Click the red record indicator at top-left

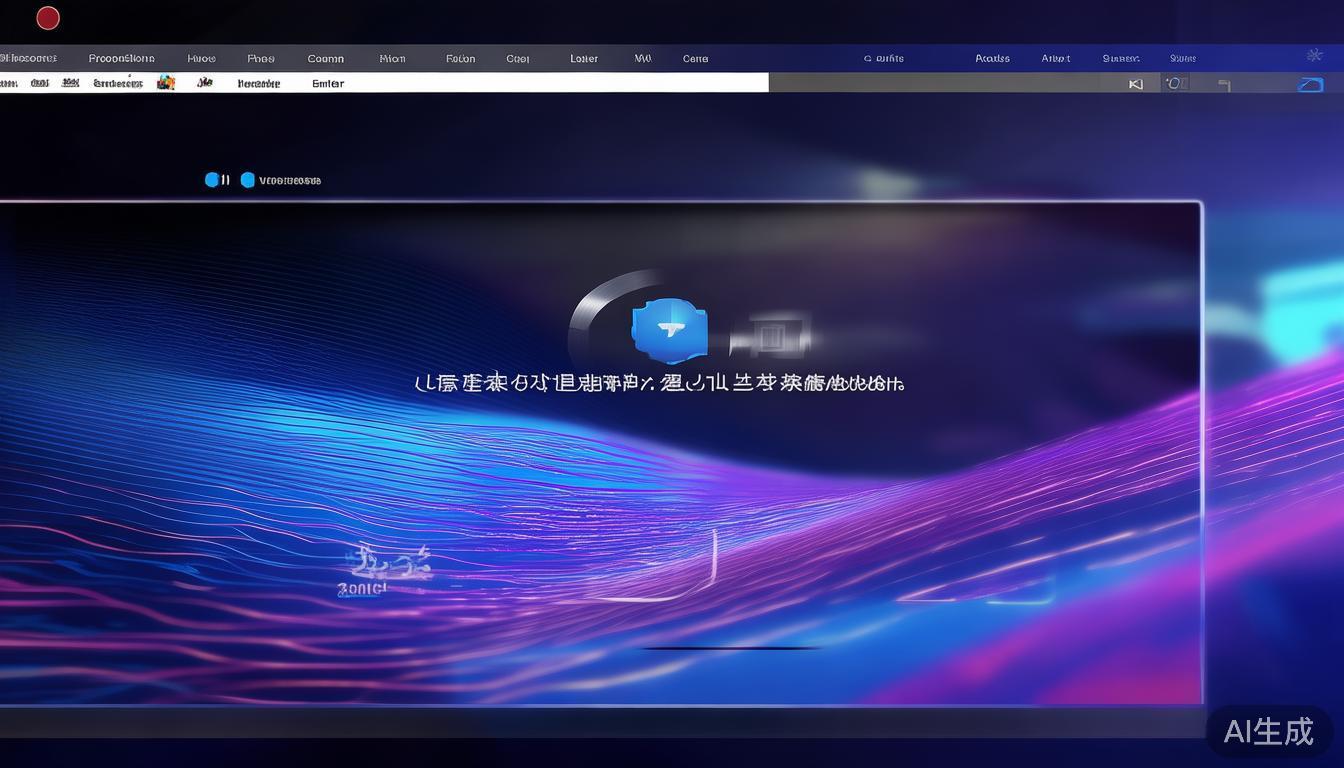tap(47, 17)
